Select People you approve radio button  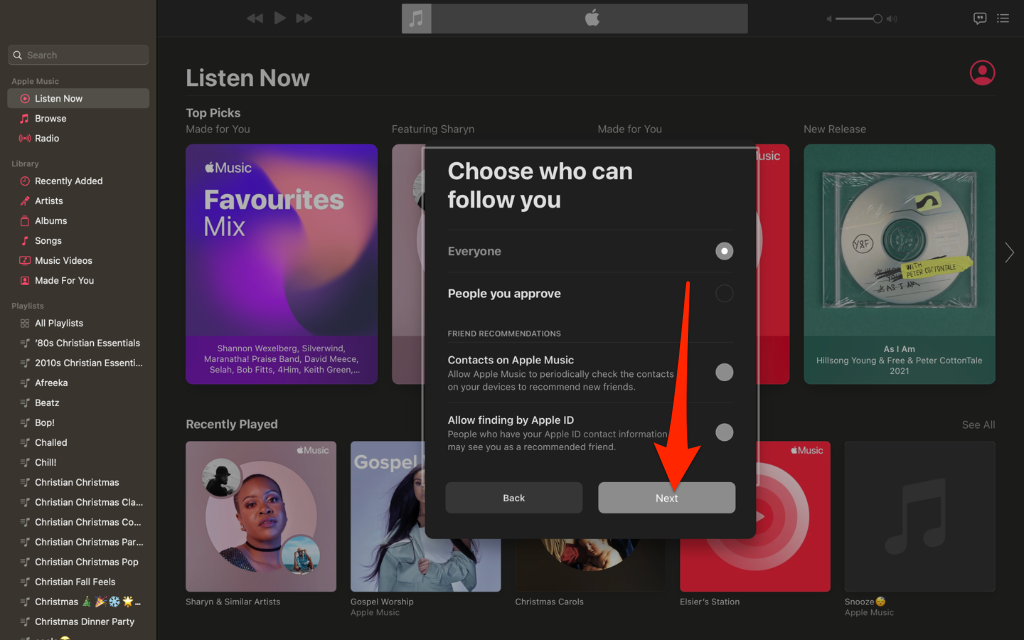pyautogui.click(x=724, y=293)
